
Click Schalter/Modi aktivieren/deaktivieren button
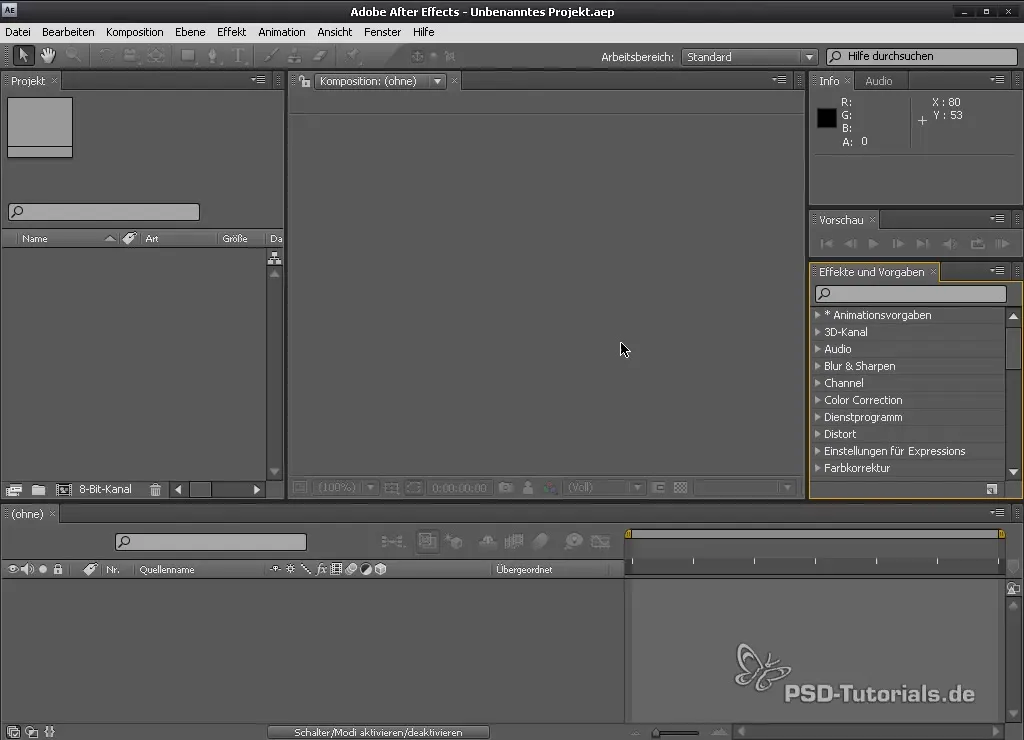(x=378, y=732)
